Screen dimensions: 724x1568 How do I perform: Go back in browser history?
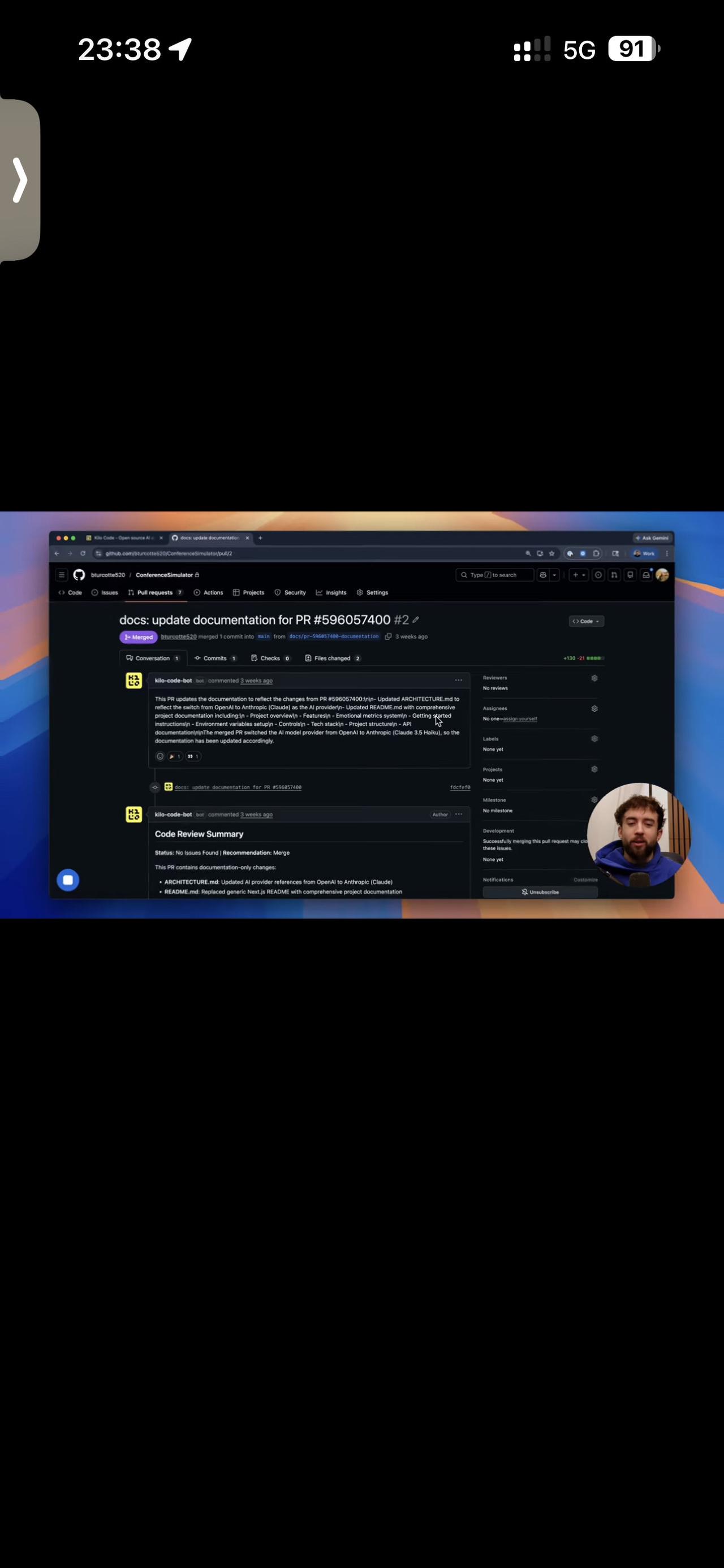57,553
